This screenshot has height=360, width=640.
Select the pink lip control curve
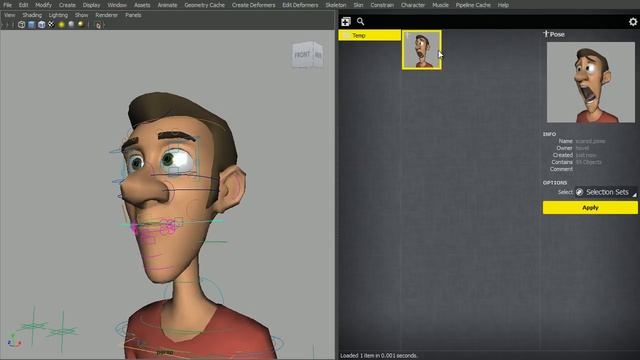pos(167,226)
